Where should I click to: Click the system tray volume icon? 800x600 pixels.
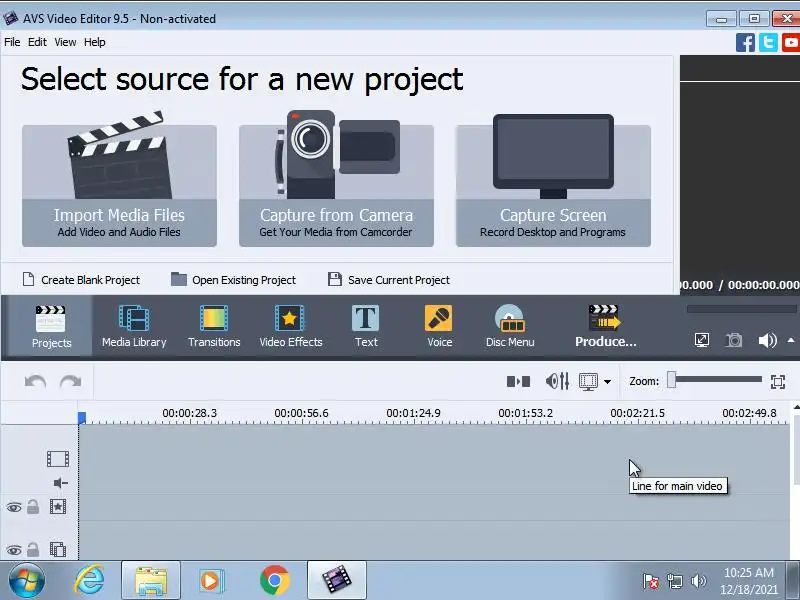coord(698,581)
